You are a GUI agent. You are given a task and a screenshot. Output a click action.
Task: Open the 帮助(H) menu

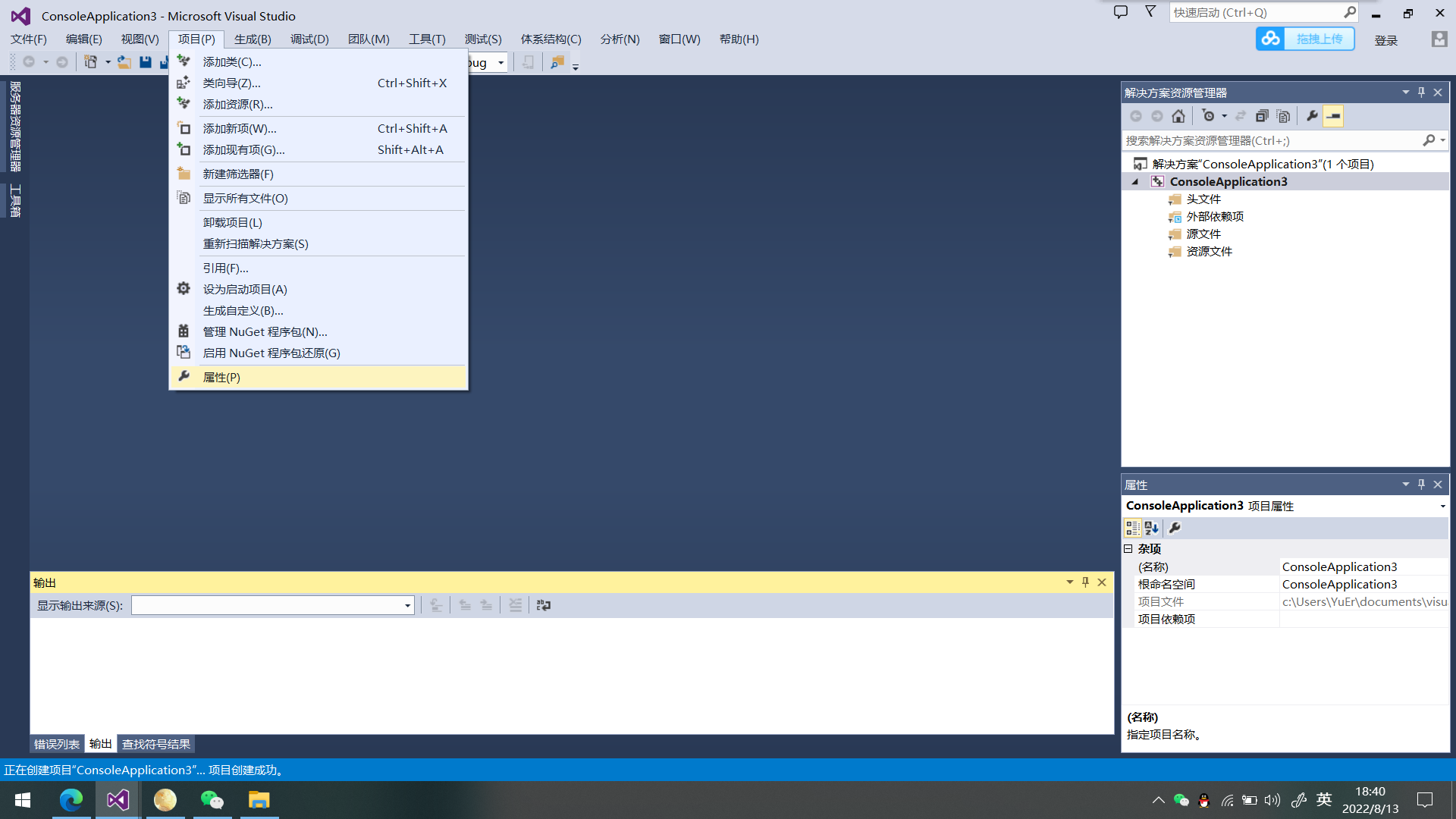pos(739,39)
